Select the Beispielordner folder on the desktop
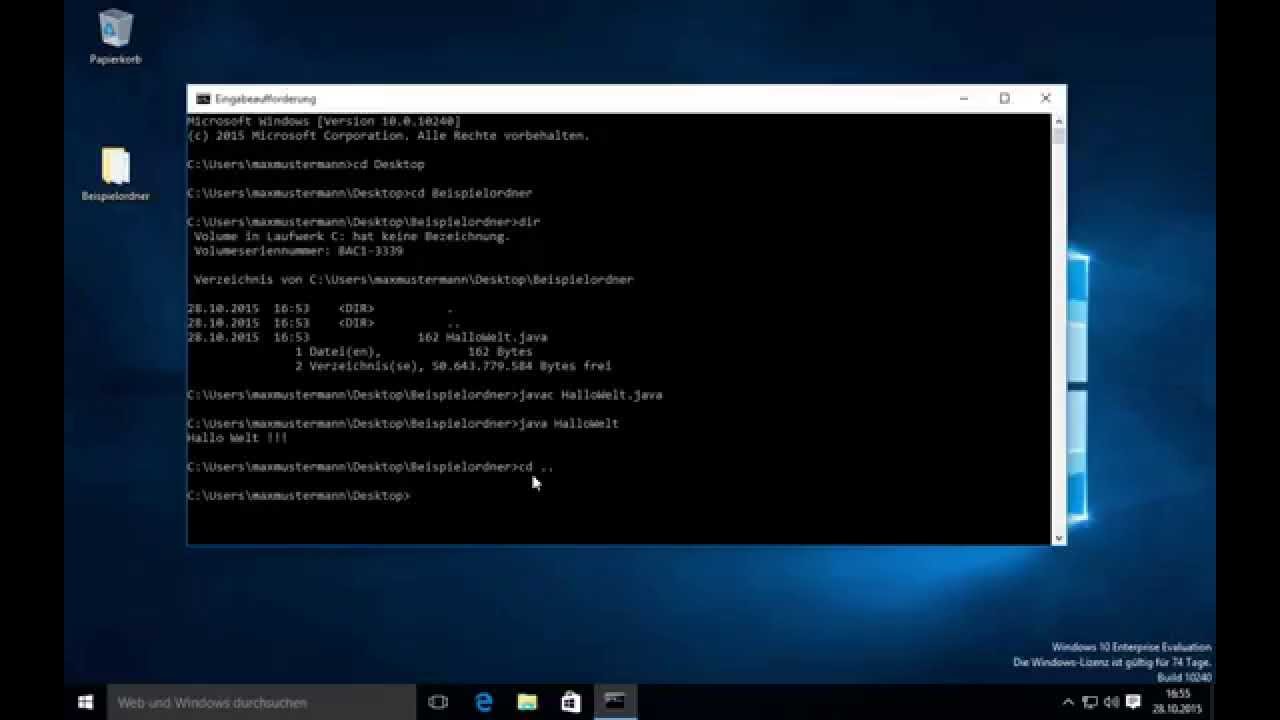The image size is (1280, 720). [116, 175]
